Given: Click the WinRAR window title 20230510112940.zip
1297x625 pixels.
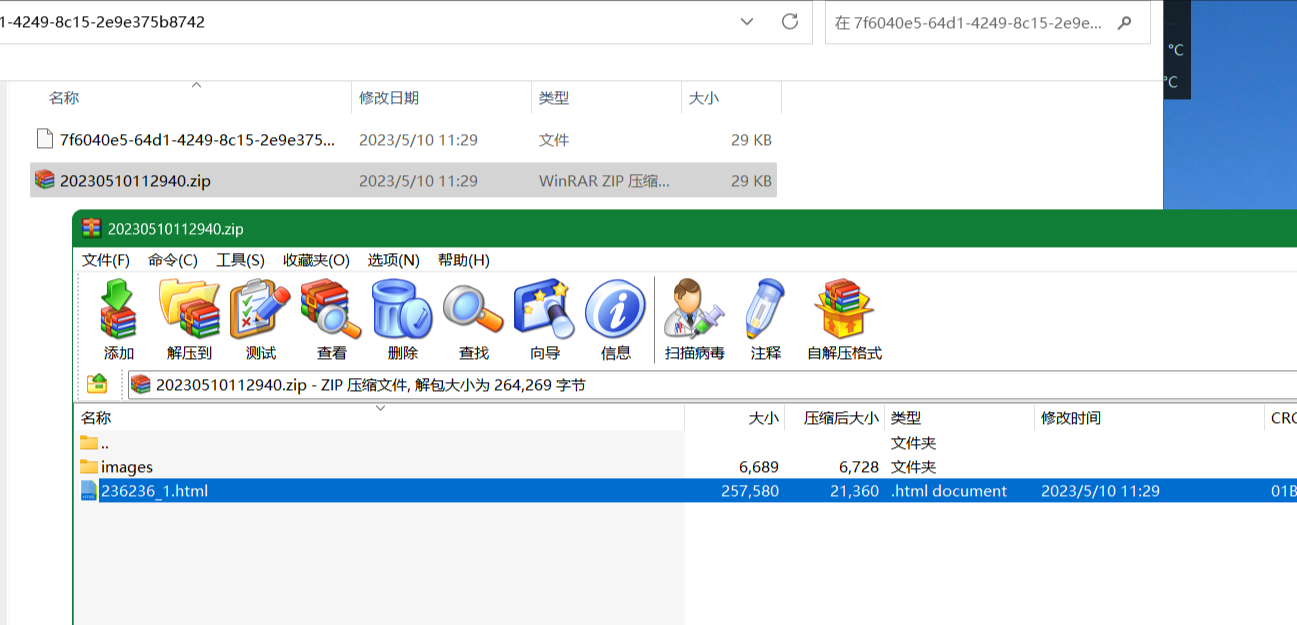Looking at the screenshot, I should coord(175,229).
